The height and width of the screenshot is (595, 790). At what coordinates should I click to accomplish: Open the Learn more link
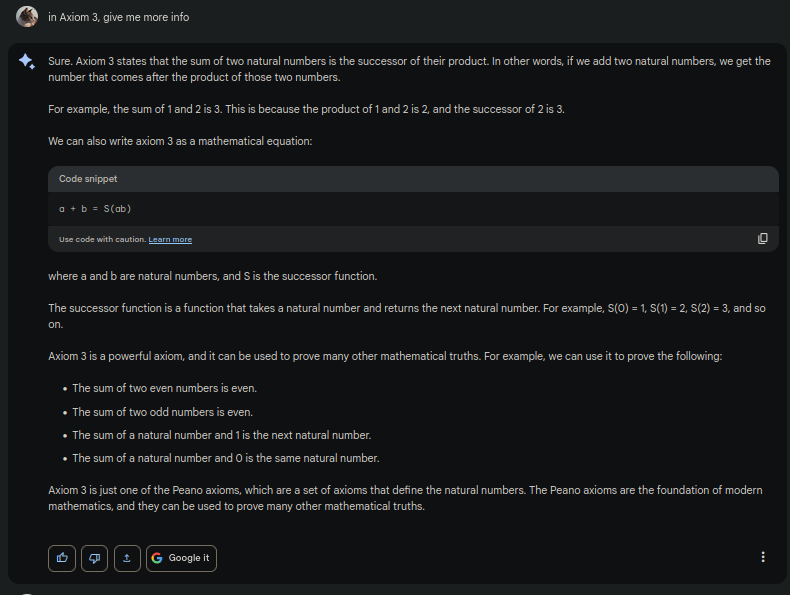coord(170,240)
